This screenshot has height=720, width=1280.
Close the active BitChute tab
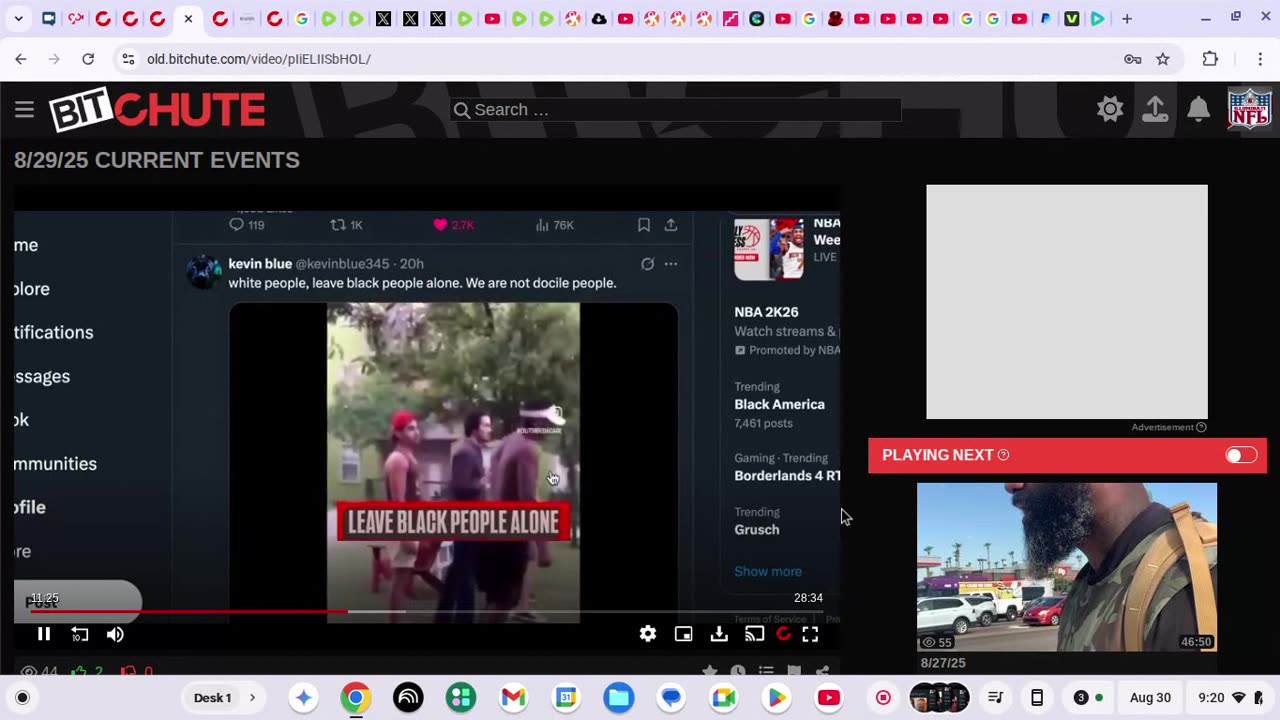(x=188, y=19)
